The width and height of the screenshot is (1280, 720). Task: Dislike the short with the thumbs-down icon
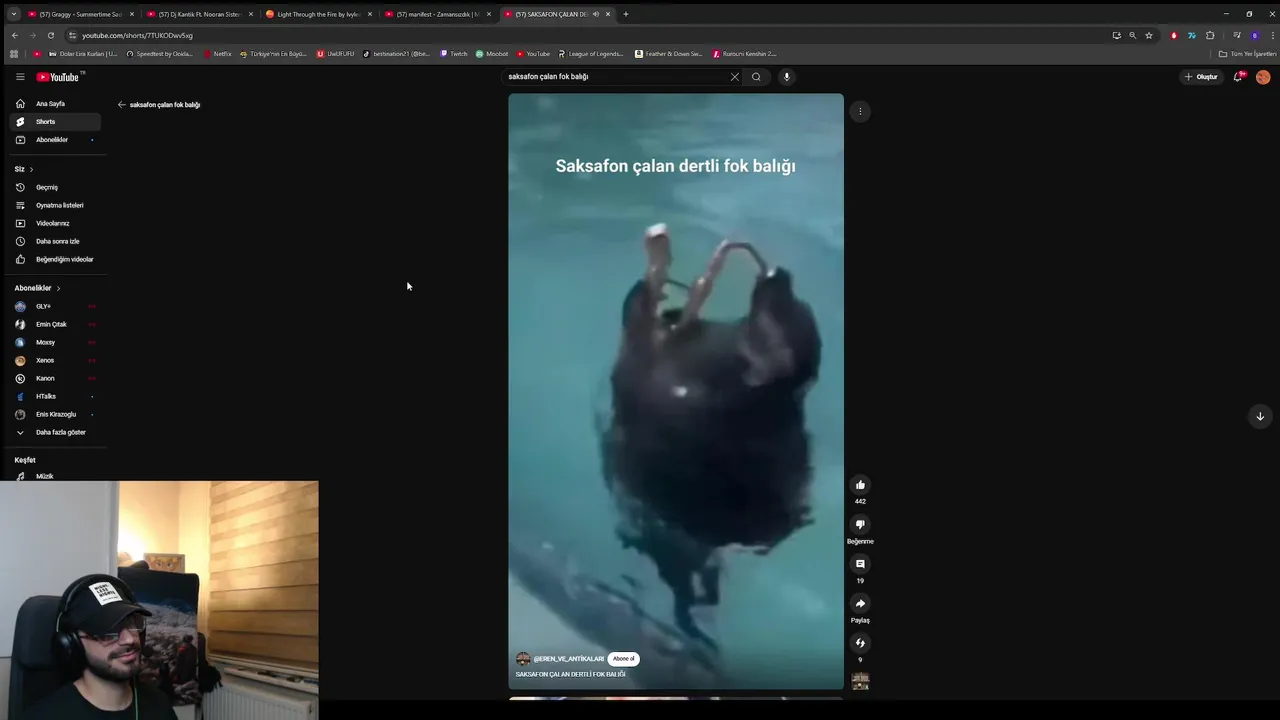point(860,524)
